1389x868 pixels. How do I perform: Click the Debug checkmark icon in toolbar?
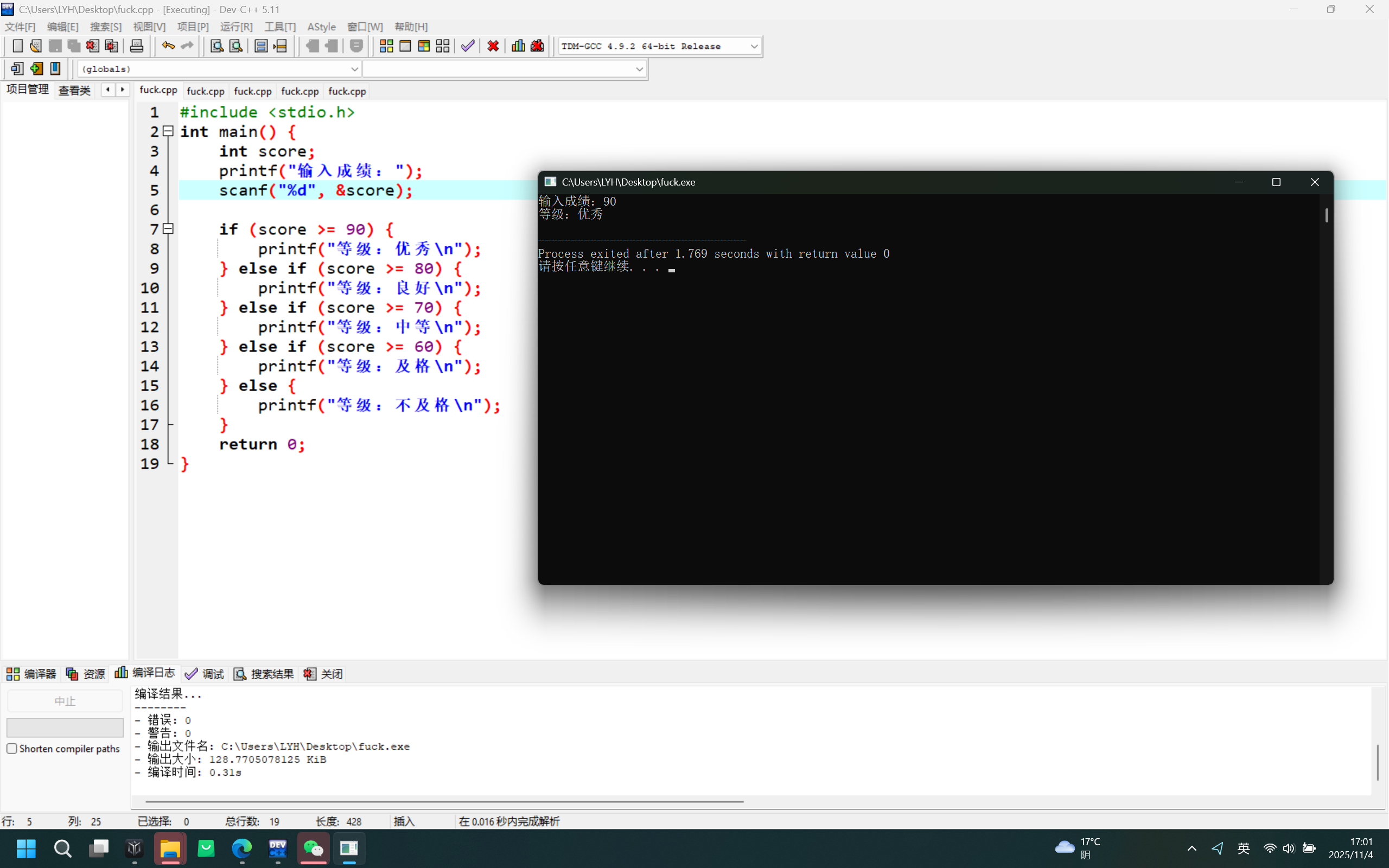pos(468,46)
